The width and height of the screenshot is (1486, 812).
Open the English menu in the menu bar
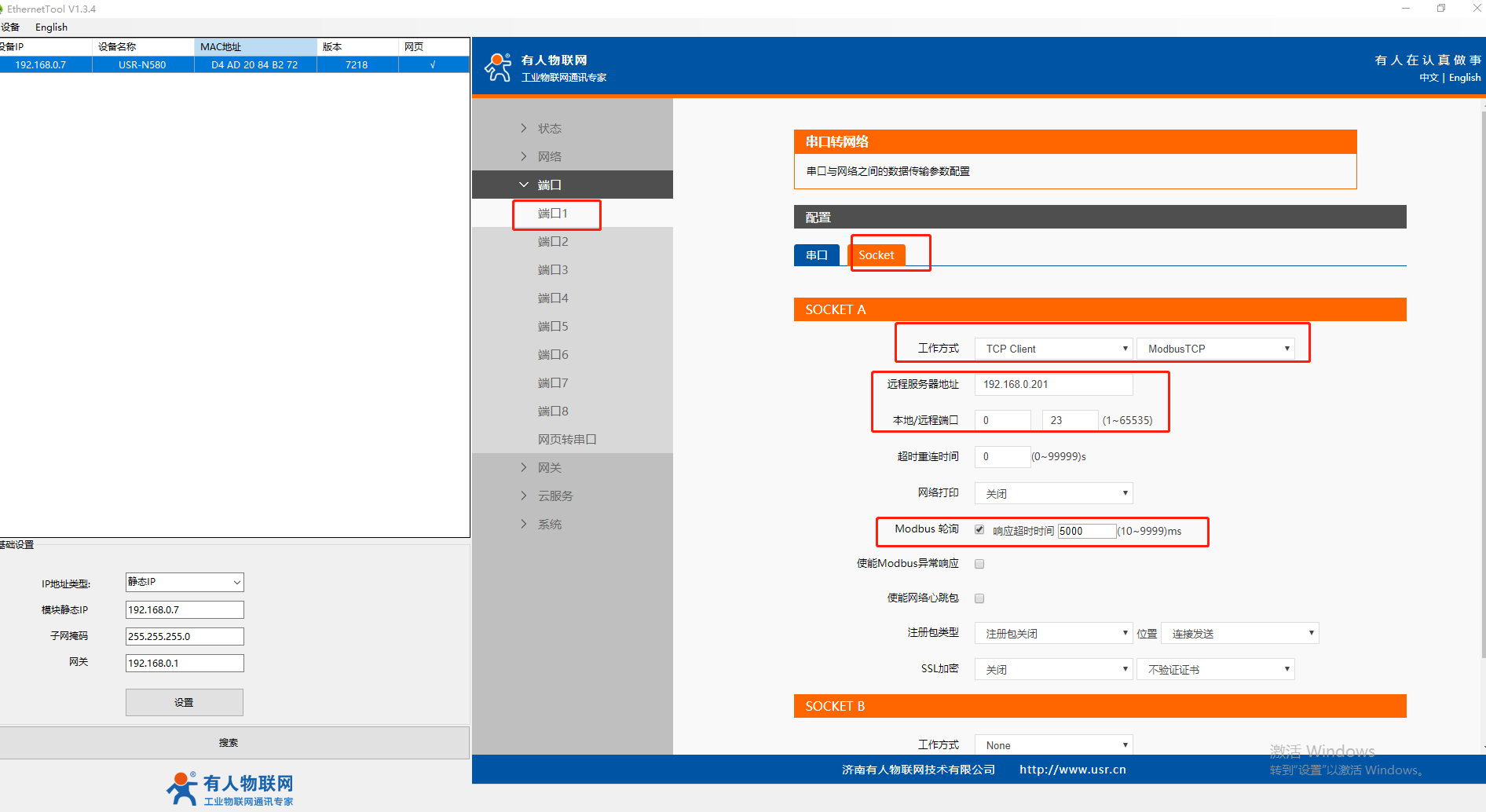[x=51, y=27]
